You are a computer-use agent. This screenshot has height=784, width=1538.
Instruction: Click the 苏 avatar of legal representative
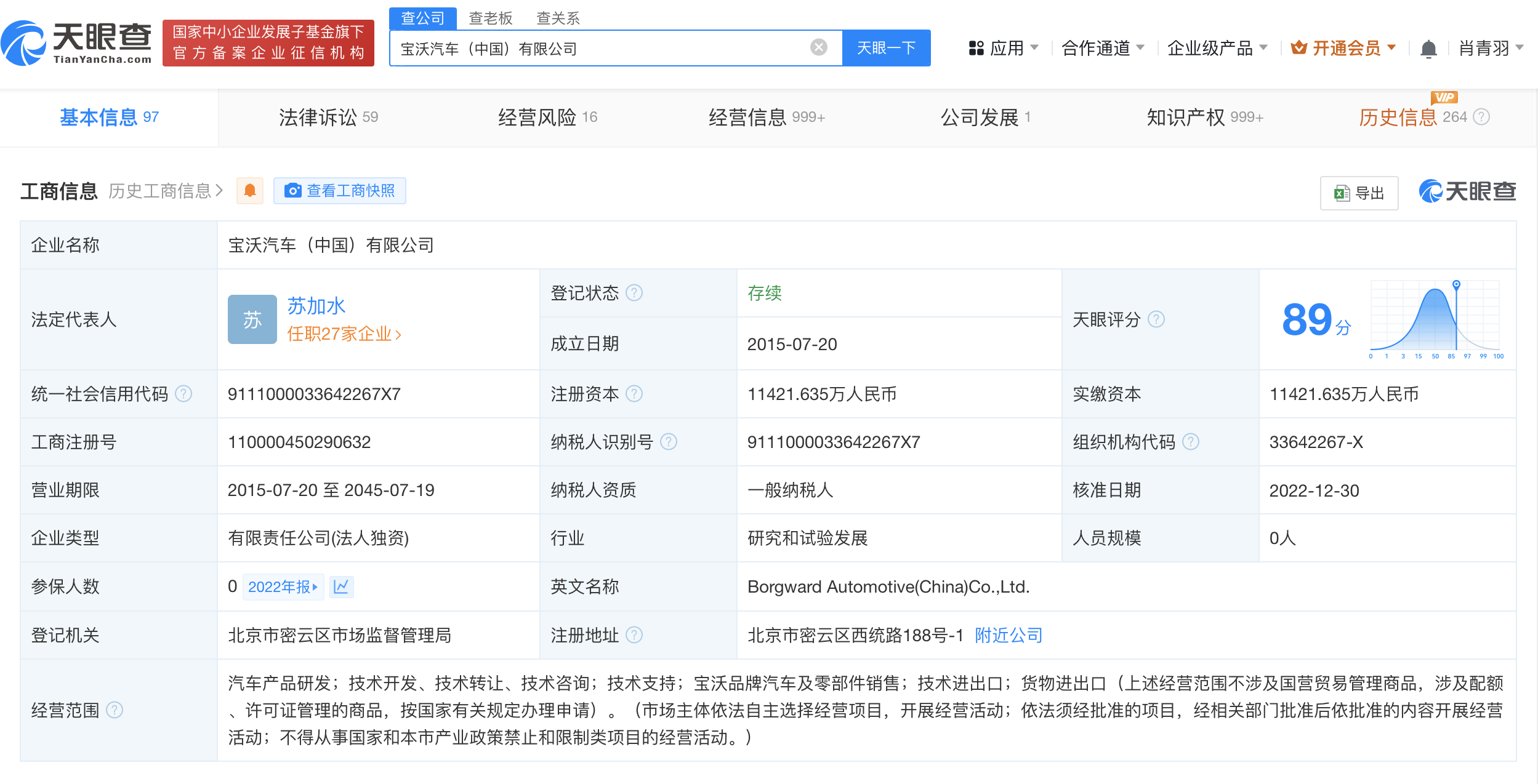pyautogui.click(x=252, y=319)
